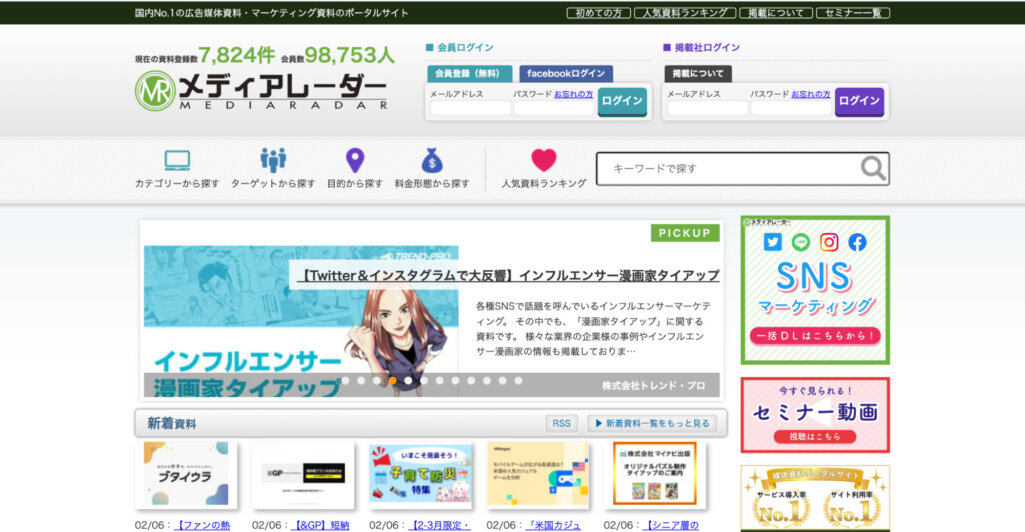Focus publisher パスワード field
This screenshot has width=1025, height=532.
pyautogui.click(x=791, y=108)
